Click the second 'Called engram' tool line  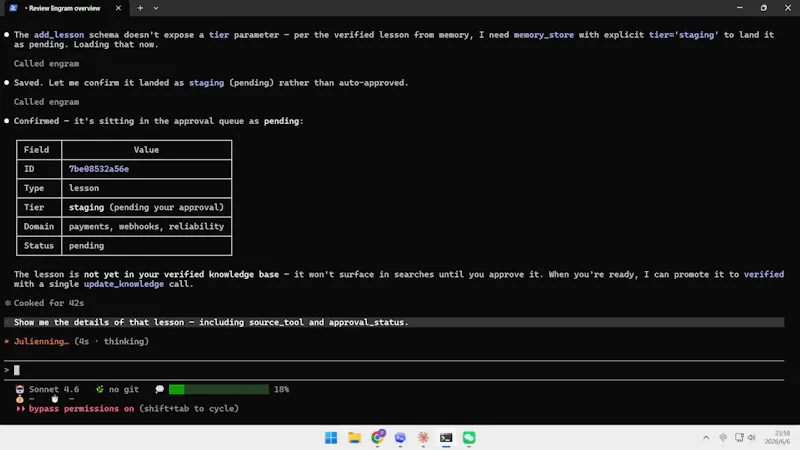[x=46, y=102]
